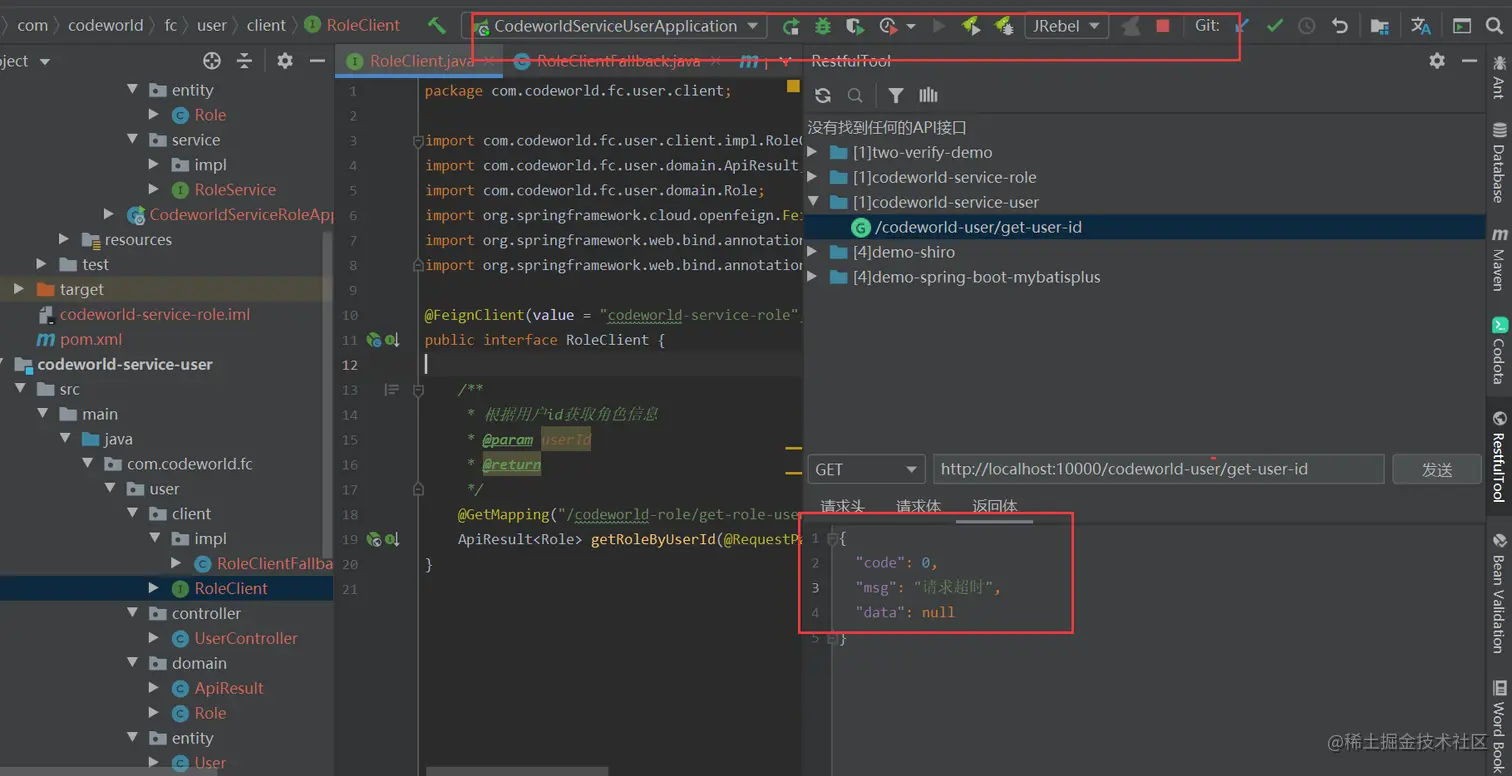Debug with JRebel rocket-bug icon
Viewport: 1512px width, 776px height.
[1004, 26]
